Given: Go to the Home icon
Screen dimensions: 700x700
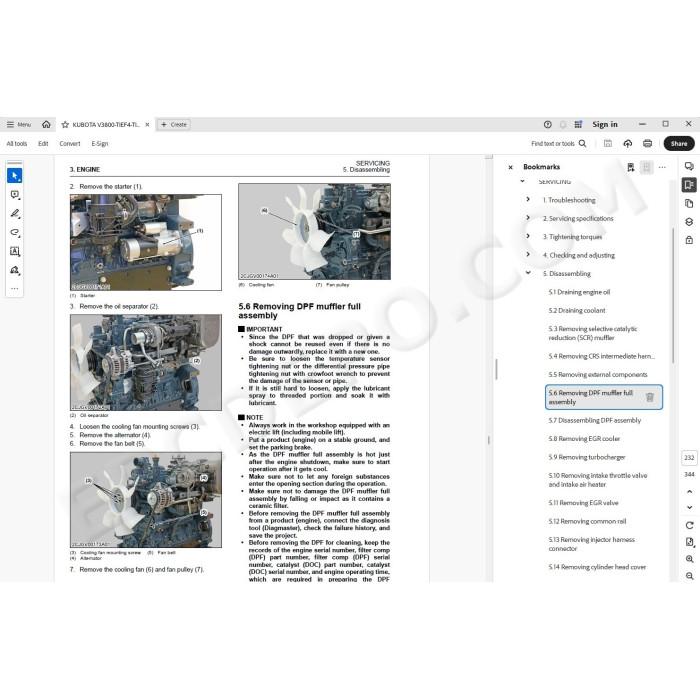Looking at the screenshot, I should (46, 125).
